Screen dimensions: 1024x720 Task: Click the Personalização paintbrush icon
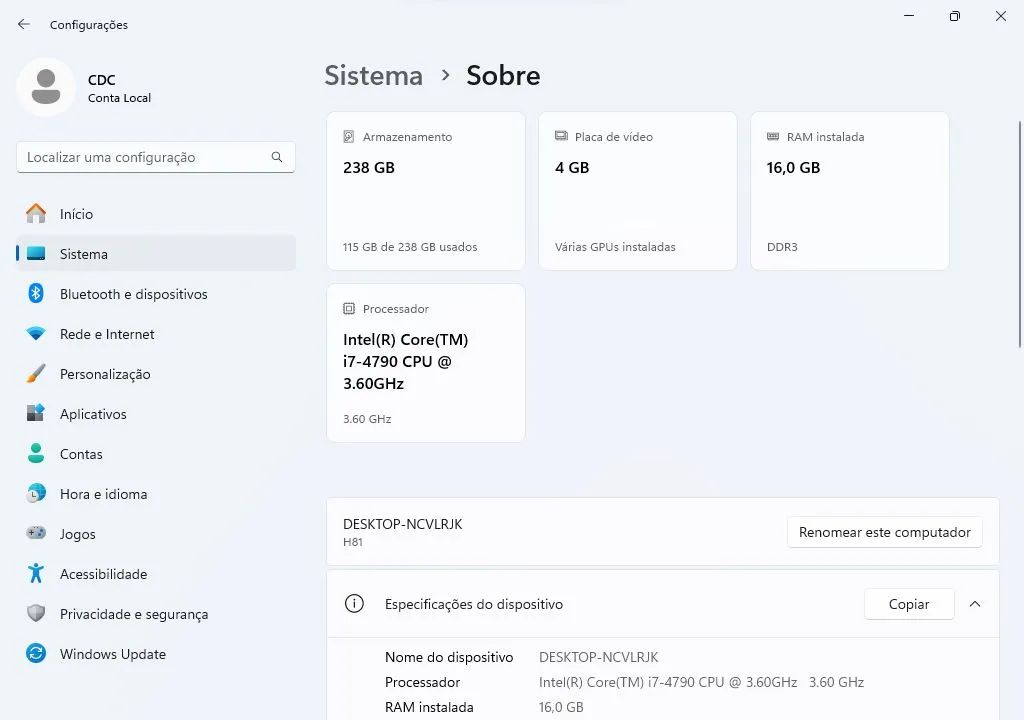point(36,374)
